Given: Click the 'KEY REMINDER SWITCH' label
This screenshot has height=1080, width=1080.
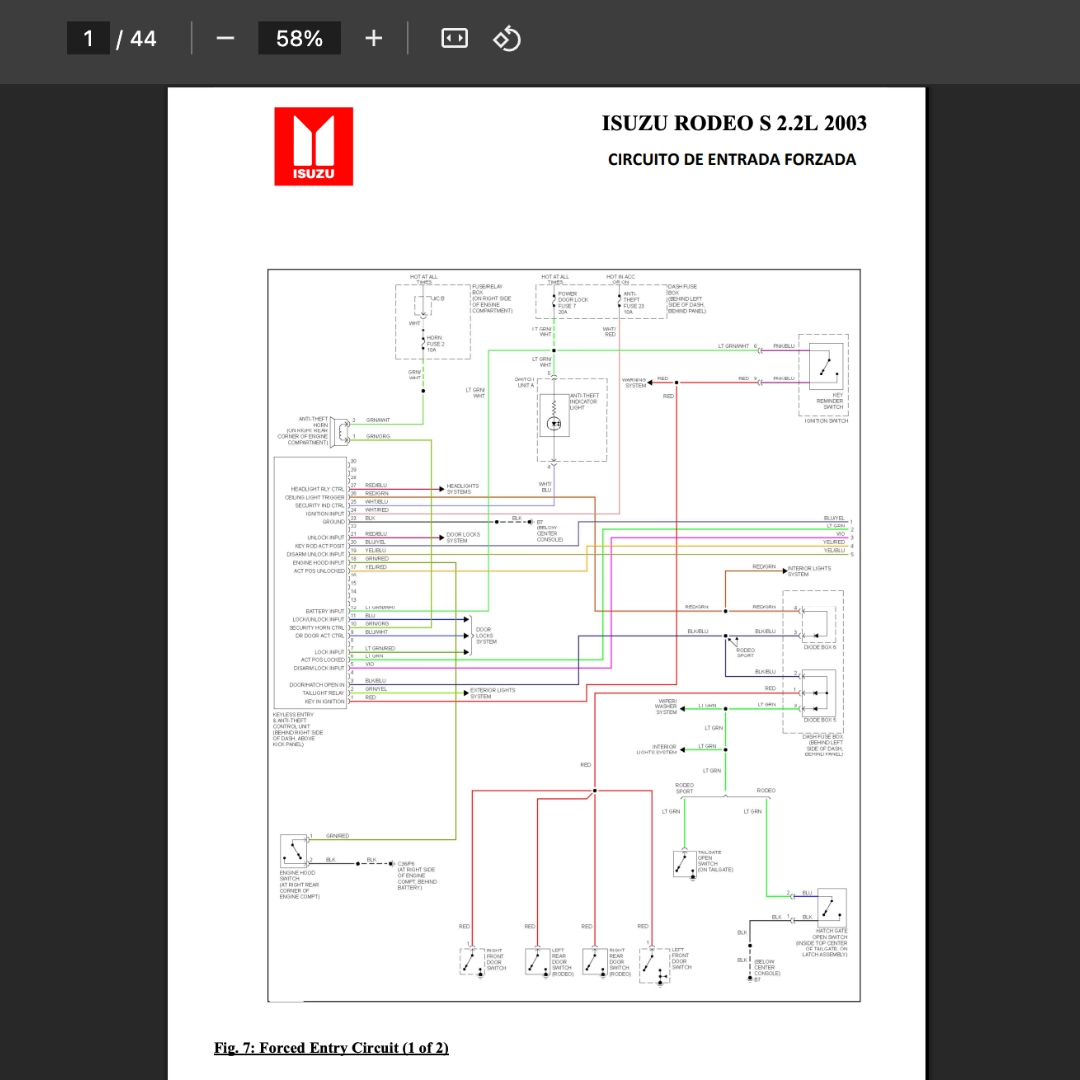Looking at the screenshot, I should click(x=830, y=401).
